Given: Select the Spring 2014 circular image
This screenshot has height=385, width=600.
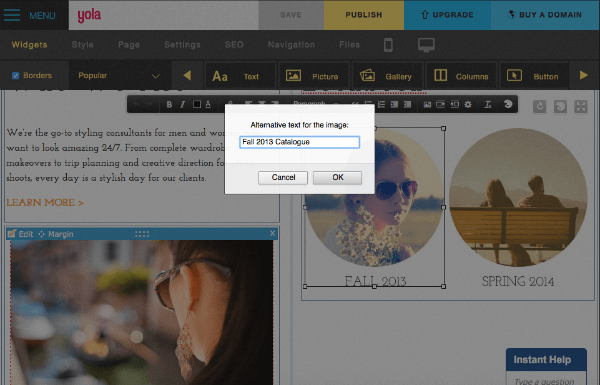Looking at the screenshot, I should [518, 197].
